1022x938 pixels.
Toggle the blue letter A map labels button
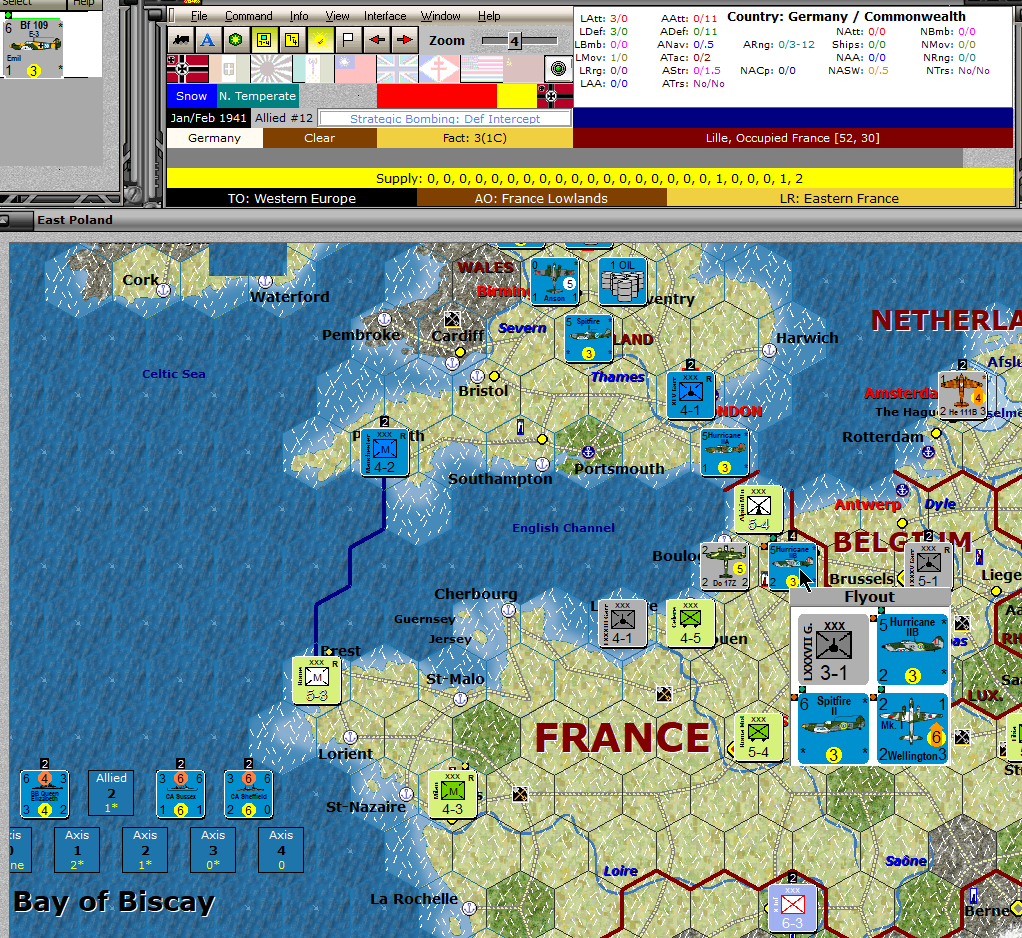click(208, 40)
